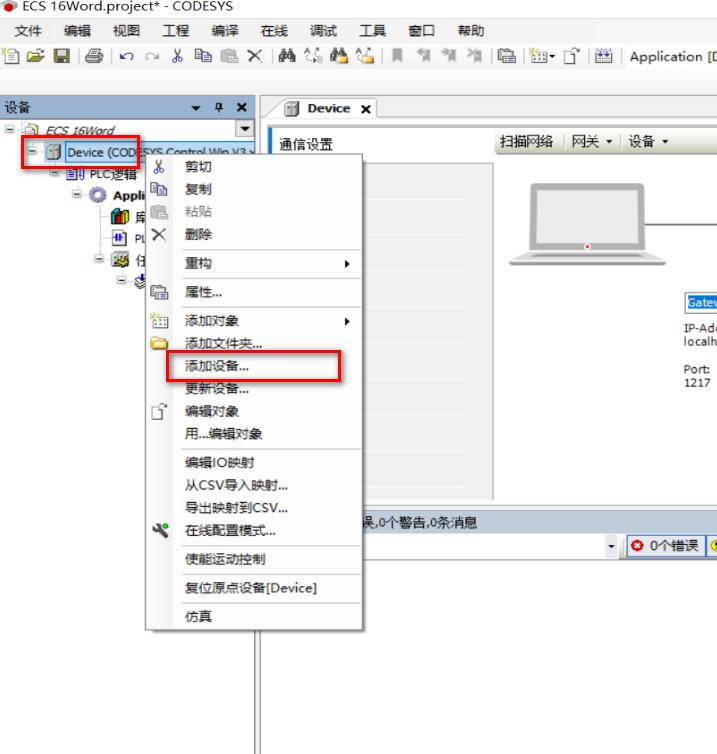
Task: Click the New file toolbar icon
Action: tap(11, 56)
